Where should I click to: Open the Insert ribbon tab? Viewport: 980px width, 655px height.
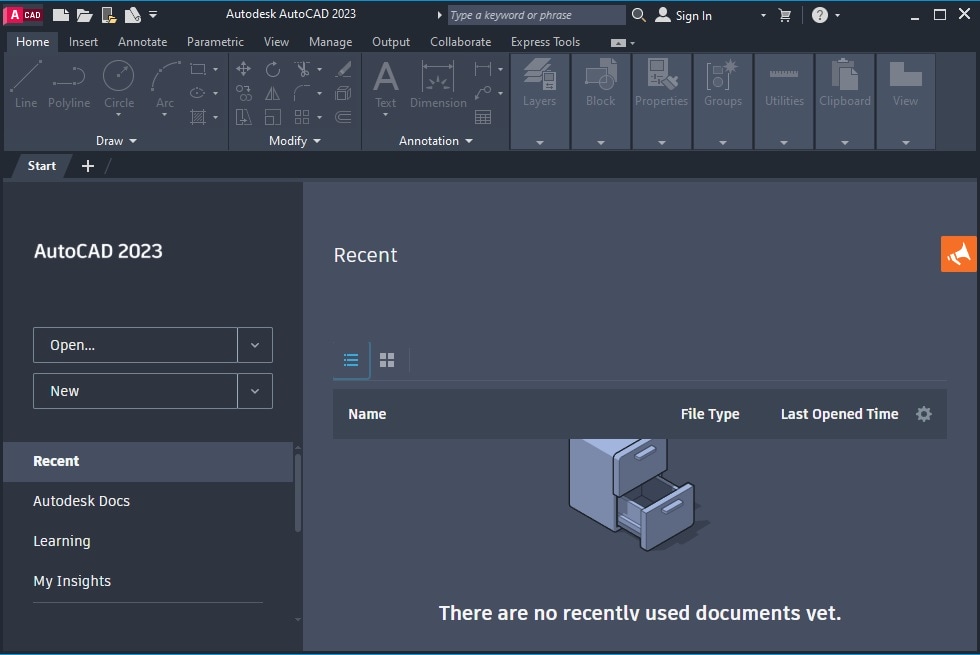(83, 42)
